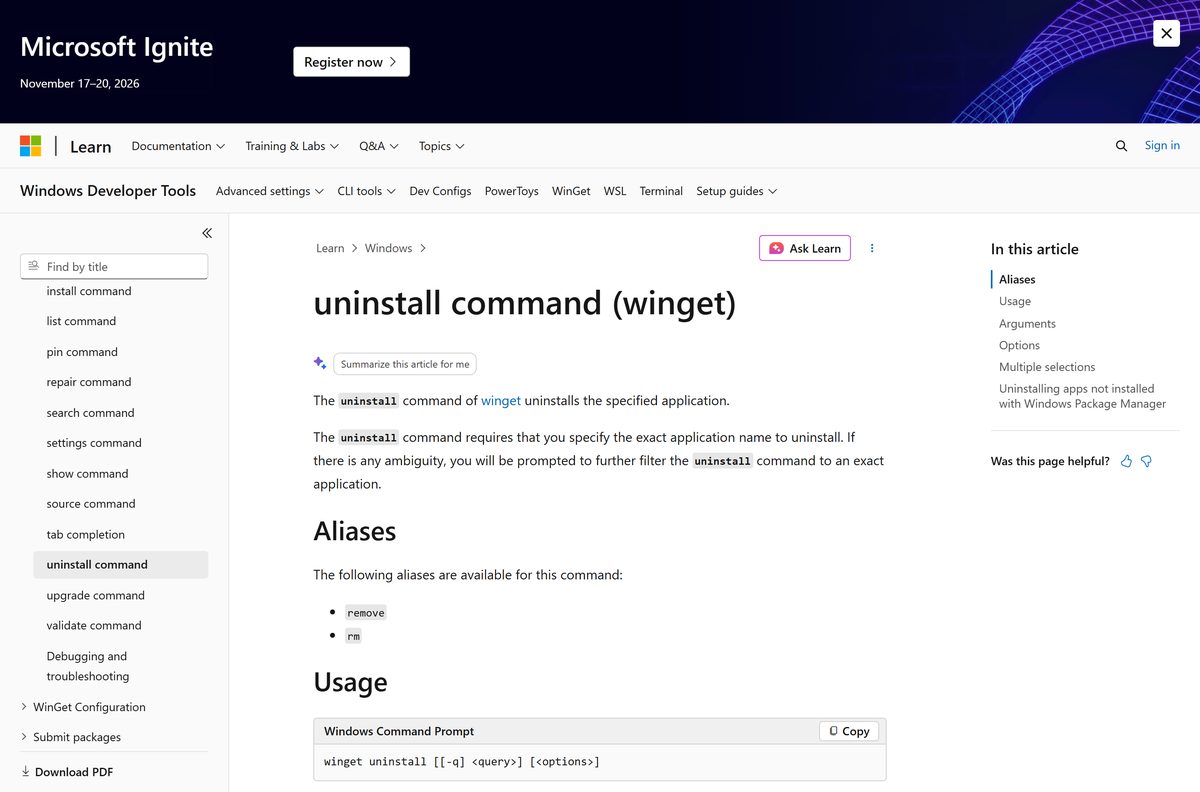This screenshot has width=1200, height=792.
Task: Open the Setup guides dropdown
Action: [737, 191]
